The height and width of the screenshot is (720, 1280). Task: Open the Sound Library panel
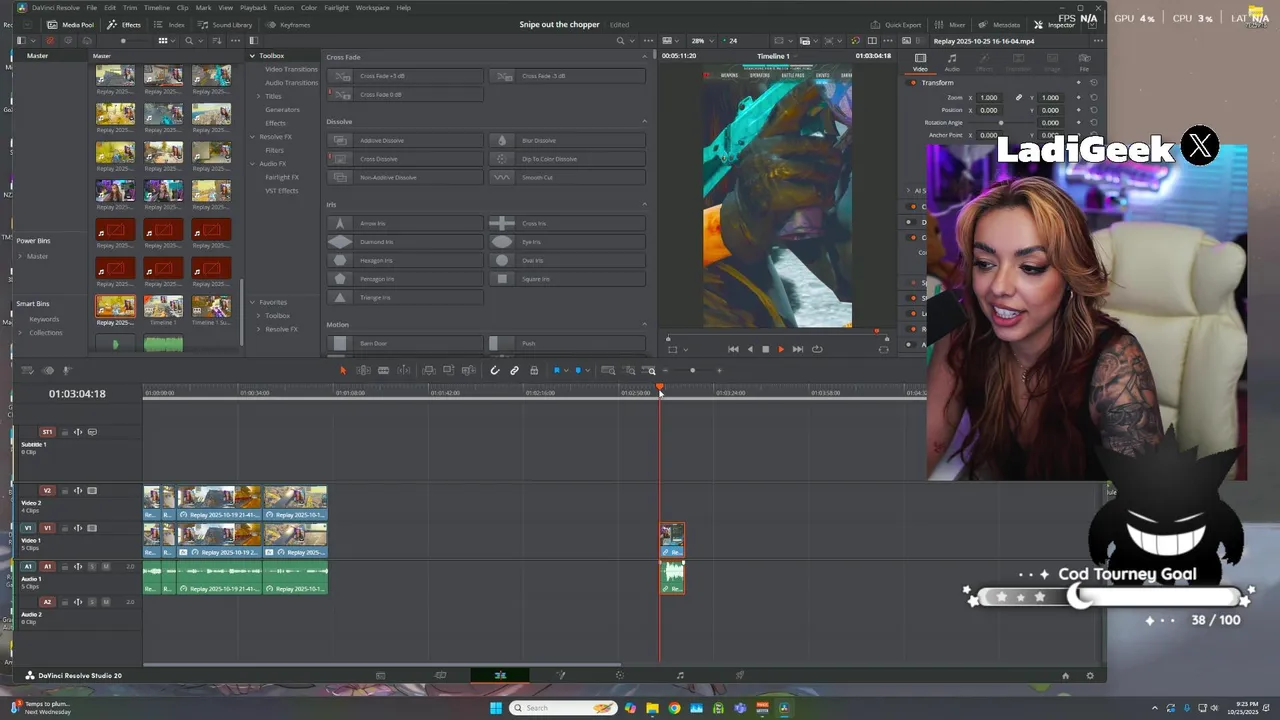click(x=225, y=25)
